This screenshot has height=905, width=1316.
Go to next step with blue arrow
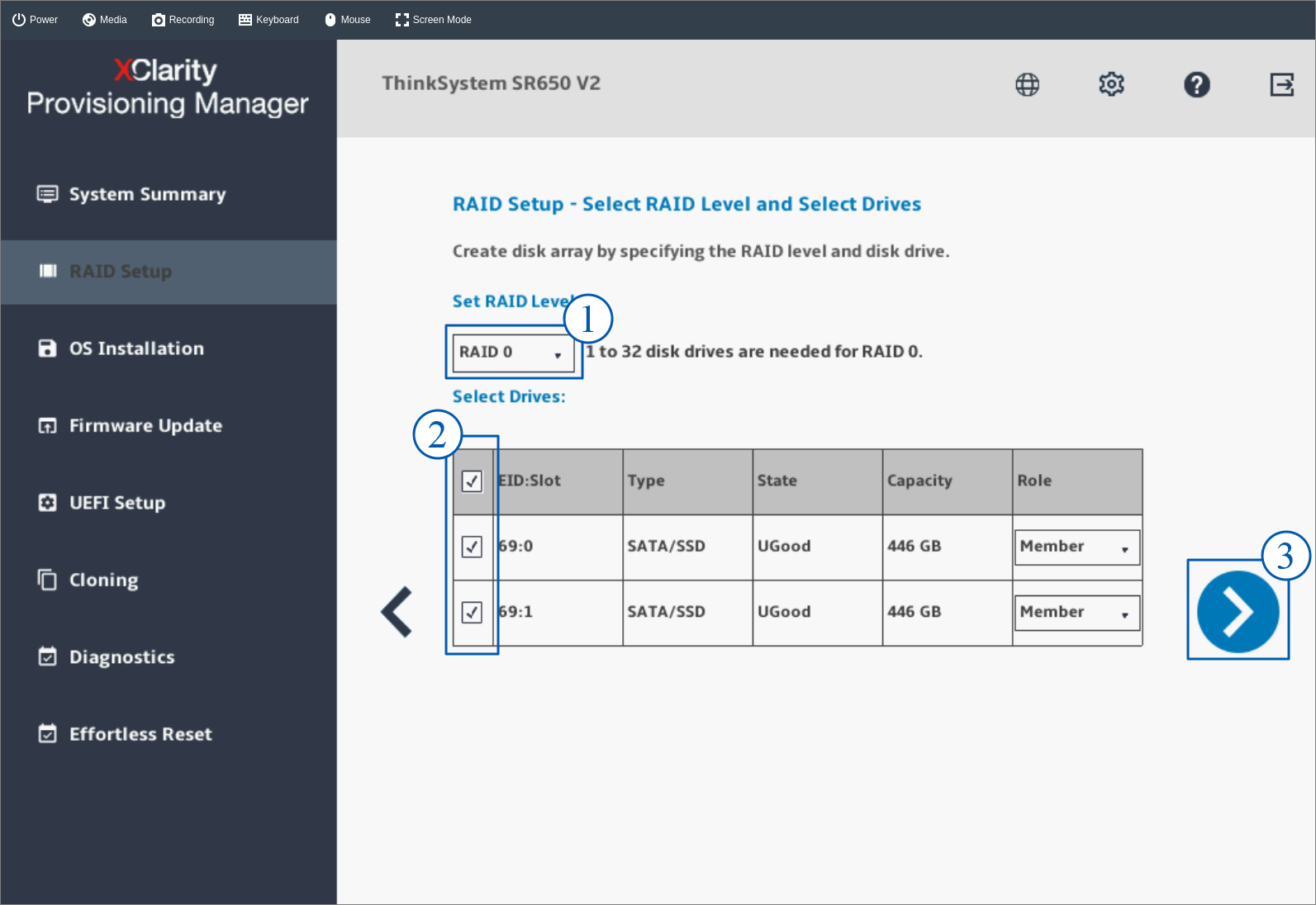coord(1238,611)
